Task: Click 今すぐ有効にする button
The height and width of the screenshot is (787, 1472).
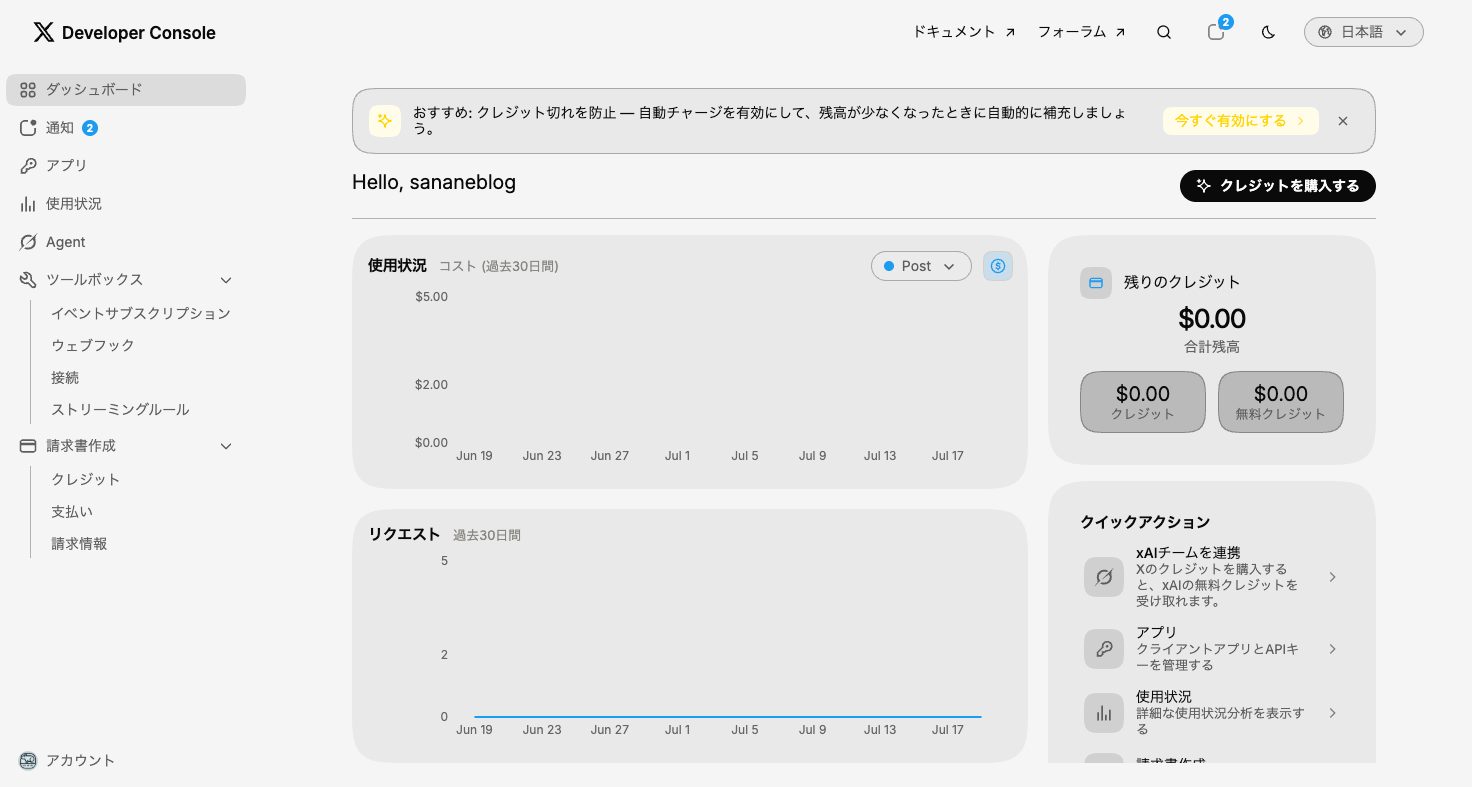Action: (1240, 121)
